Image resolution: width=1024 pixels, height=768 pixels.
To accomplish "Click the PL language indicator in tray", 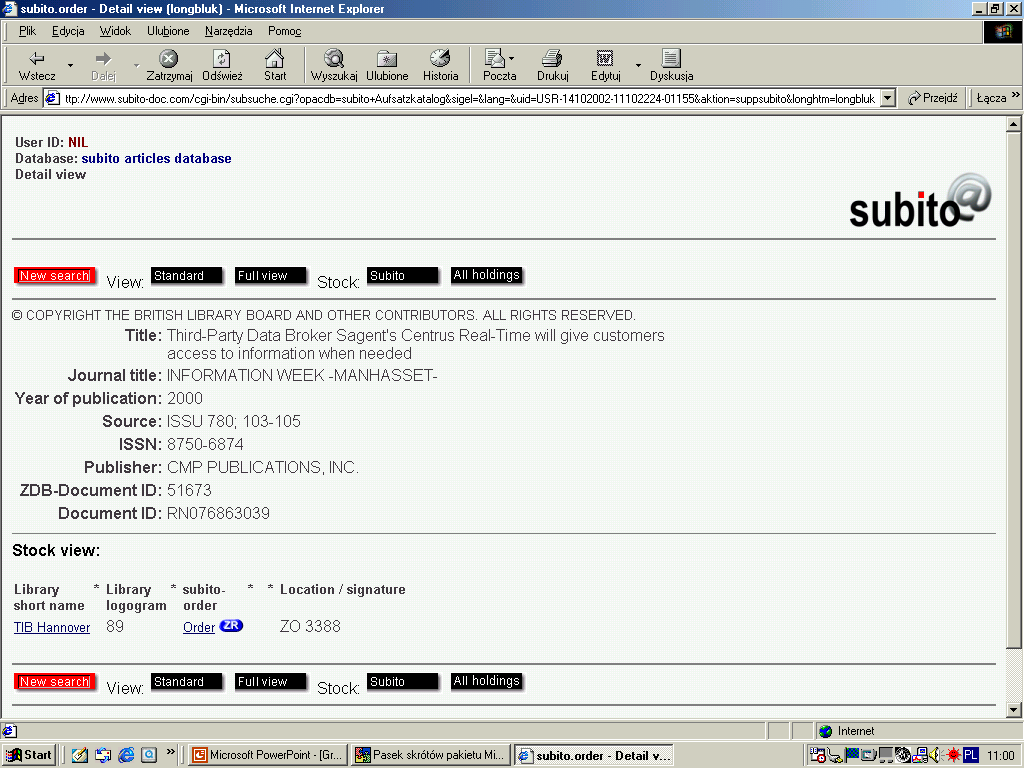I will pyautogui.click(x=971, y=755).
